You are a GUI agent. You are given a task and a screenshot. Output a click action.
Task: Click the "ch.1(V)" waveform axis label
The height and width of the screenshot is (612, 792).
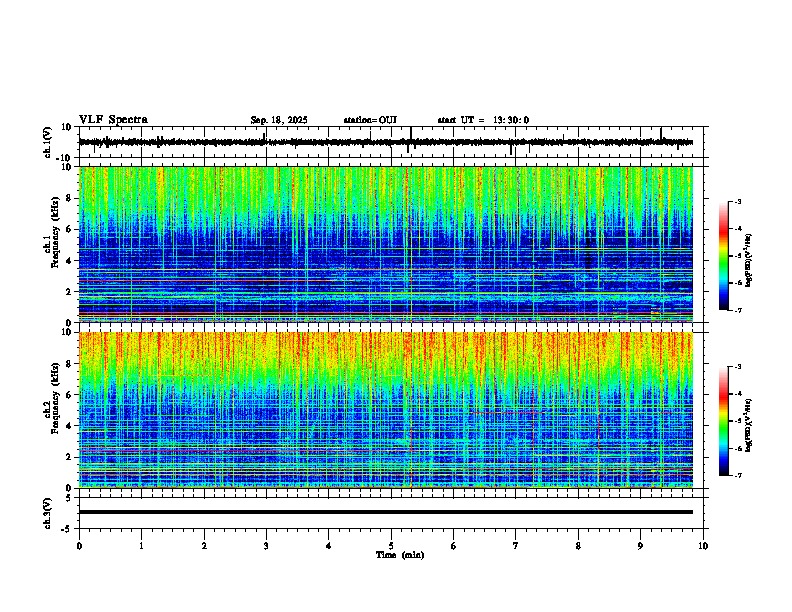click(x=48, y=142)
